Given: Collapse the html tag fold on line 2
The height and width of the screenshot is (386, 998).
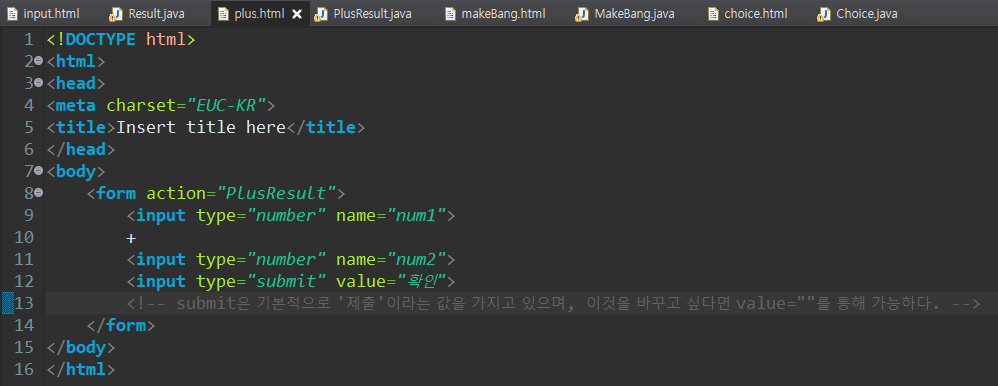Looking at the screenshot, I should (x=38, y=61).
